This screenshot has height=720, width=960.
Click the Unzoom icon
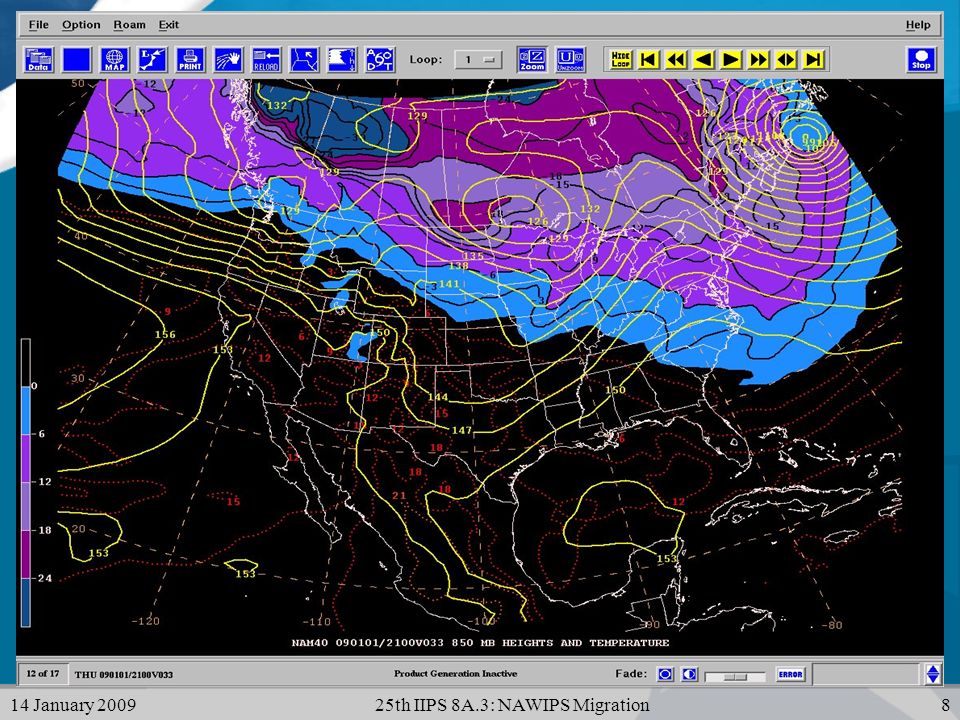(570, 60)
